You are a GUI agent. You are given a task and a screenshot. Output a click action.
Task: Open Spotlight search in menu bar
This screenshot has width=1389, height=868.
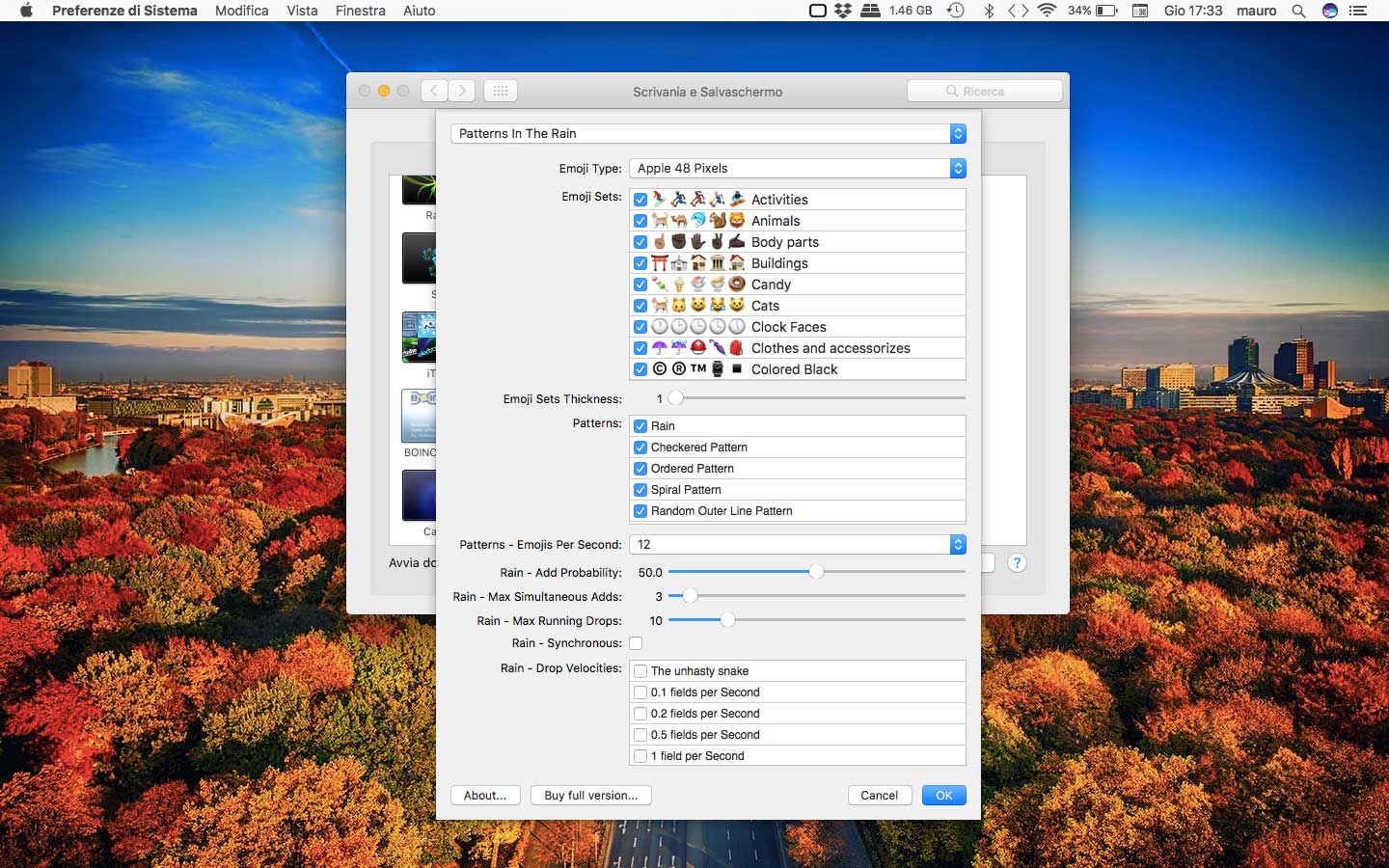click(1298, 11)
